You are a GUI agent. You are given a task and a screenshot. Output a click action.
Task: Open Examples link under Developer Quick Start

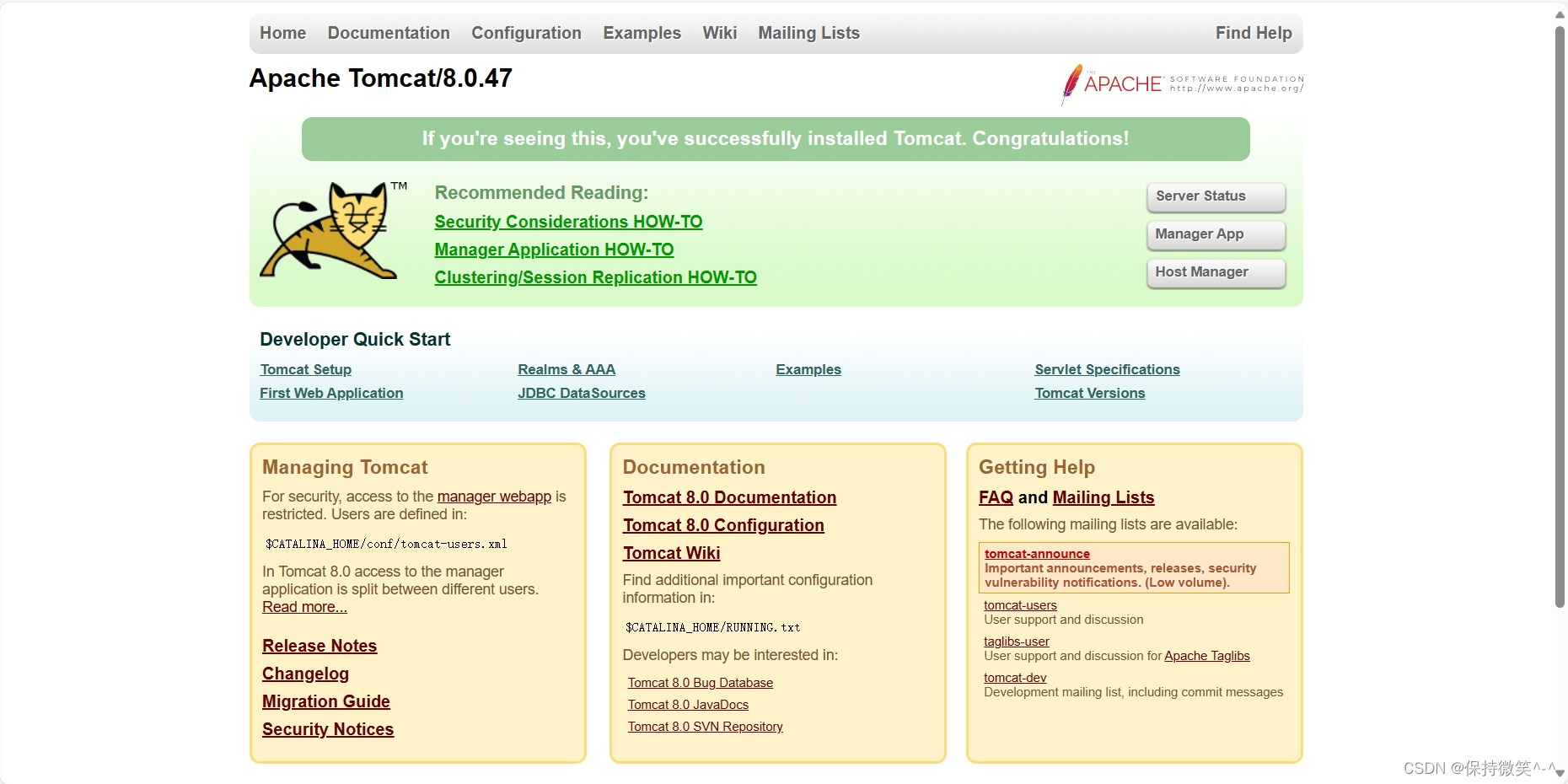tap(808, 369)
